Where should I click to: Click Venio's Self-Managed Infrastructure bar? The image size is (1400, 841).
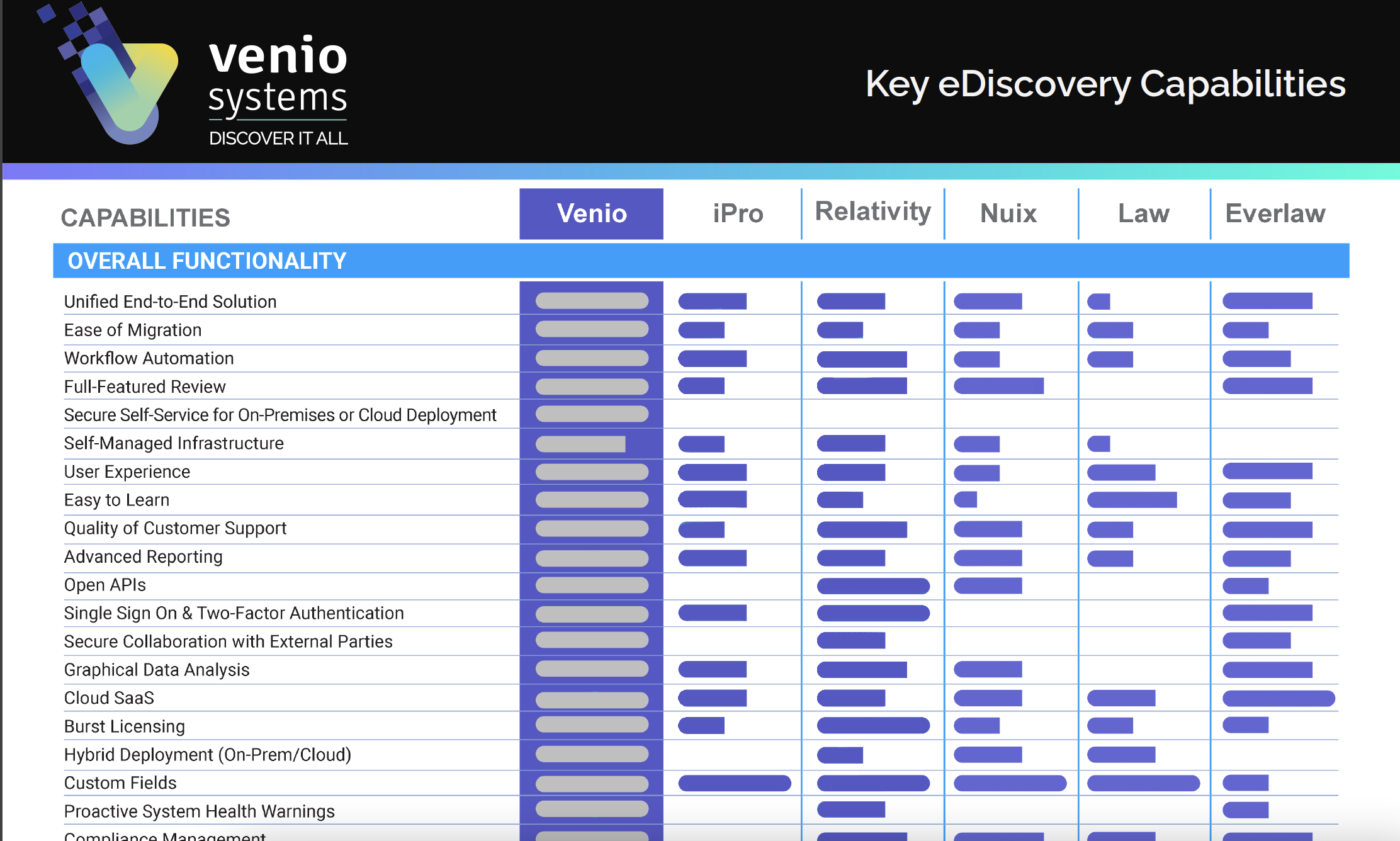tap(580, 444)
